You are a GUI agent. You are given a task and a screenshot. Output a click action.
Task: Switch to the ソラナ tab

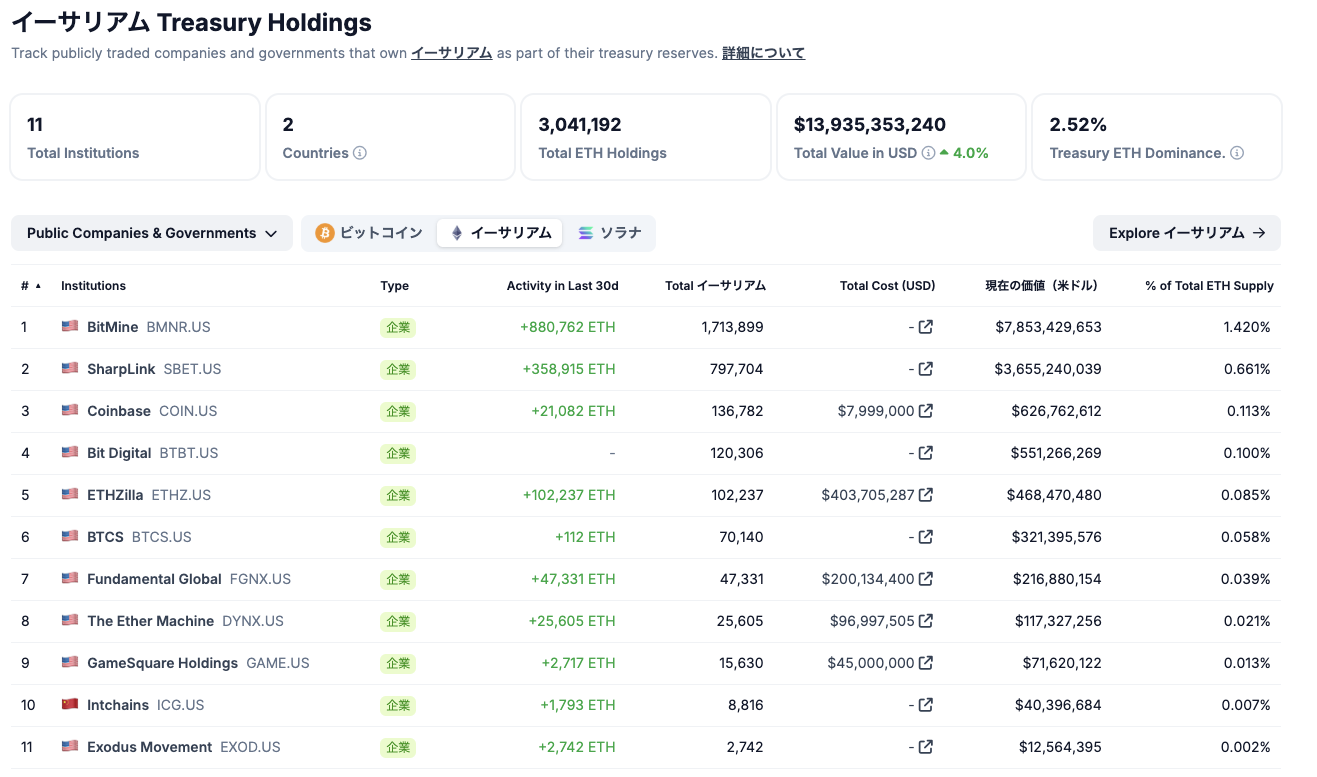pyautogui.click(x=610, y=233)
